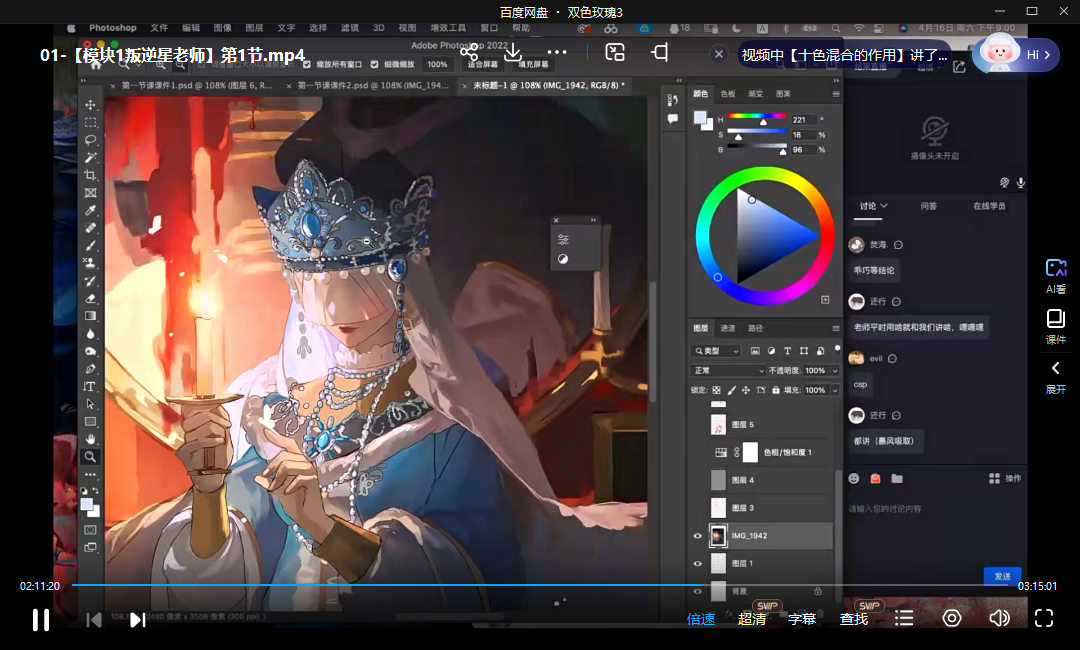
Task: Skip to the next video
Action: [x=138, y=620]
